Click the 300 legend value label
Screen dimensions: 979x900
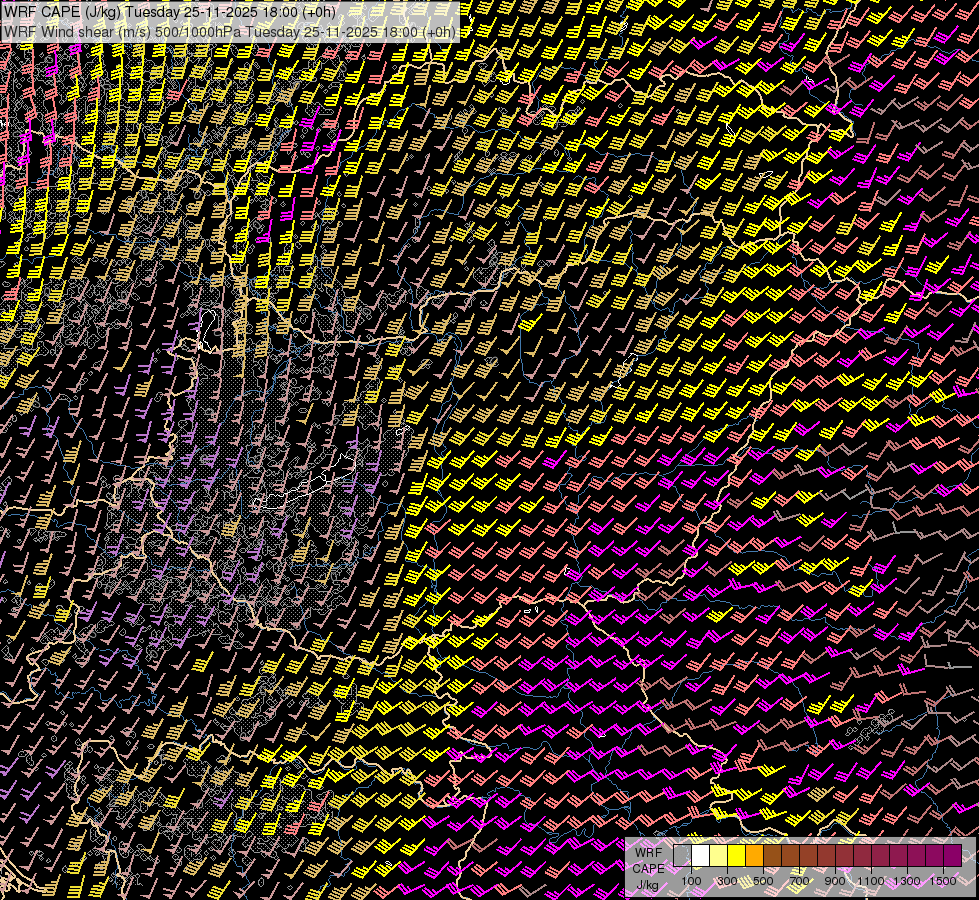(727, 881)
